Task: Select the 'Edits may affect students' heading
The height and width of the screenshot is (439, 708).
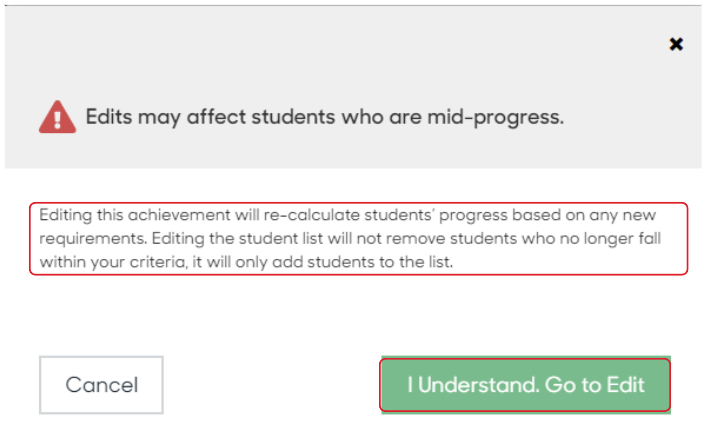Action: tap(325, 117)
